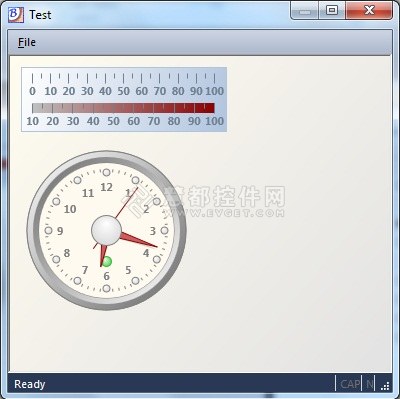This screenshot has width=400, height=399.
Task: Click the CAP indicator in status bar
Action: [x=350, y=384]
